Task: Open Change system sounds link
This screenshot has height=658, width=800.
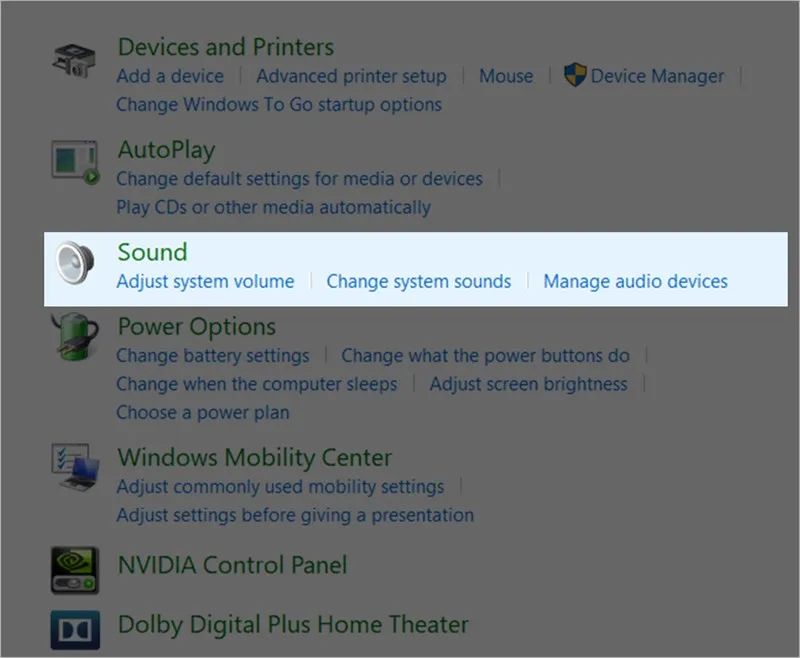Action: [418, 282]
